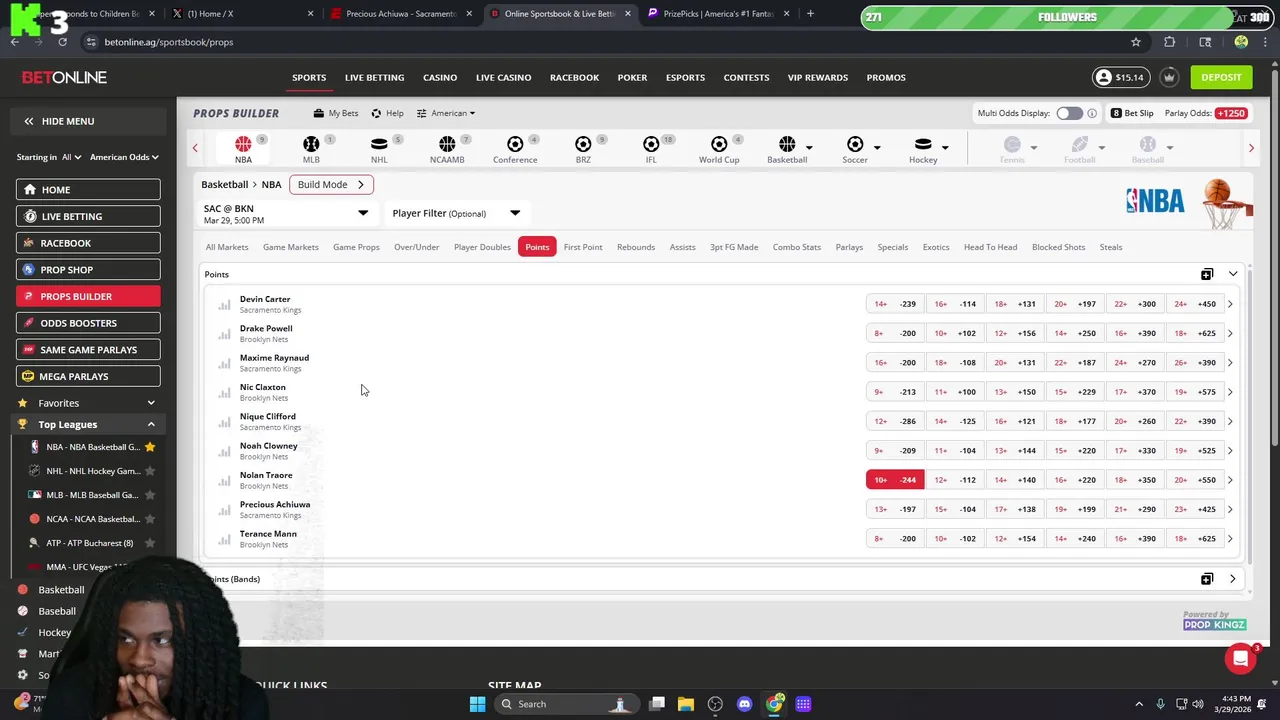Open American odds format dropdown in Props Builder

pyautogui.click(x=446, y=113)
